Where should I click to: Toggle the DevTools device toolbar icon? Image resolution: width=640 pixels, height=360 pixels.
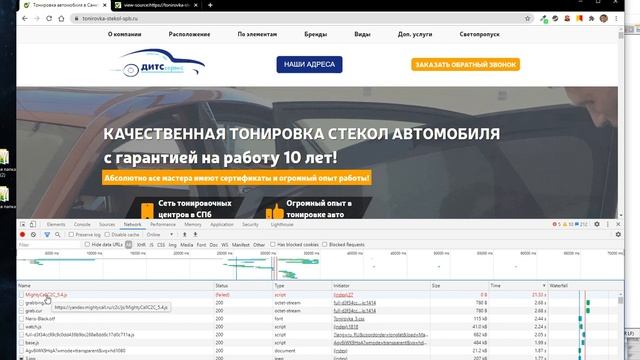(x=33, y=224)
